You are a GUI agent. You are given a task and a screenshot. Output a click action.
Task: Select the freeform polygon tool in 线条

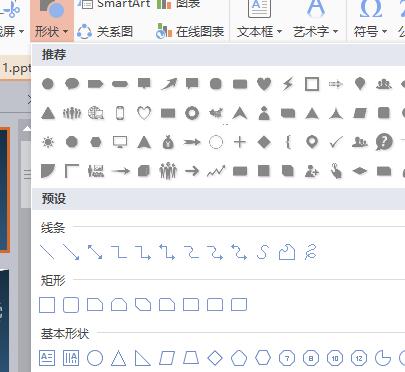(287, 252)
